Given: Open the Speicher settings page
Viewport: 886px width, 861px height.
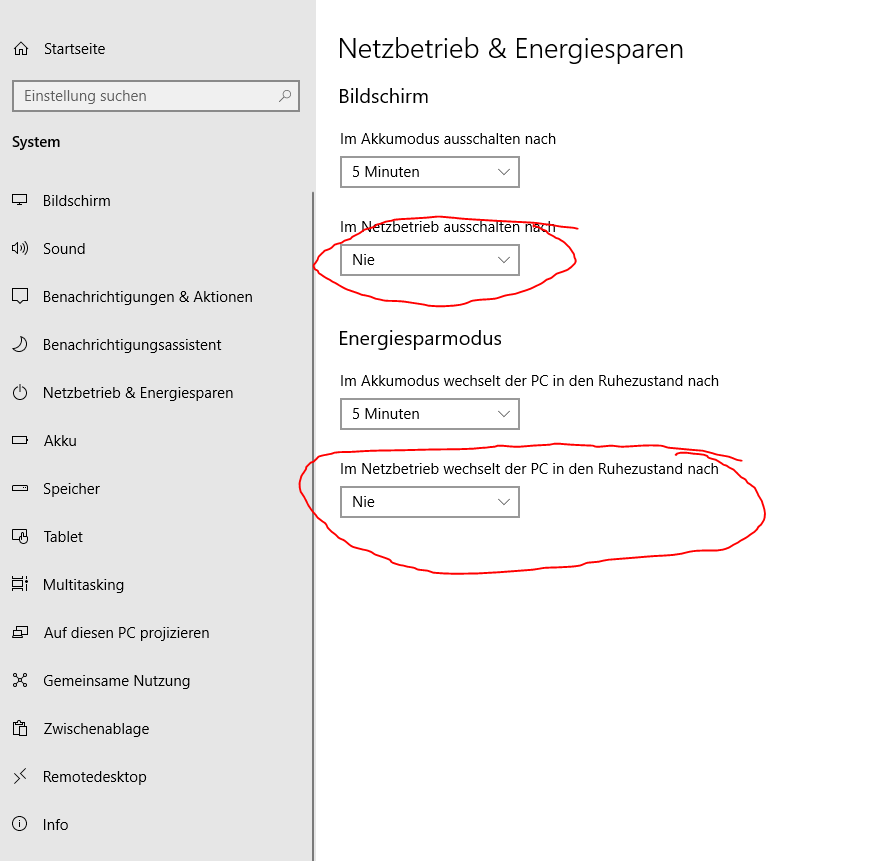Looking at the screenshot, I should 71,489.
